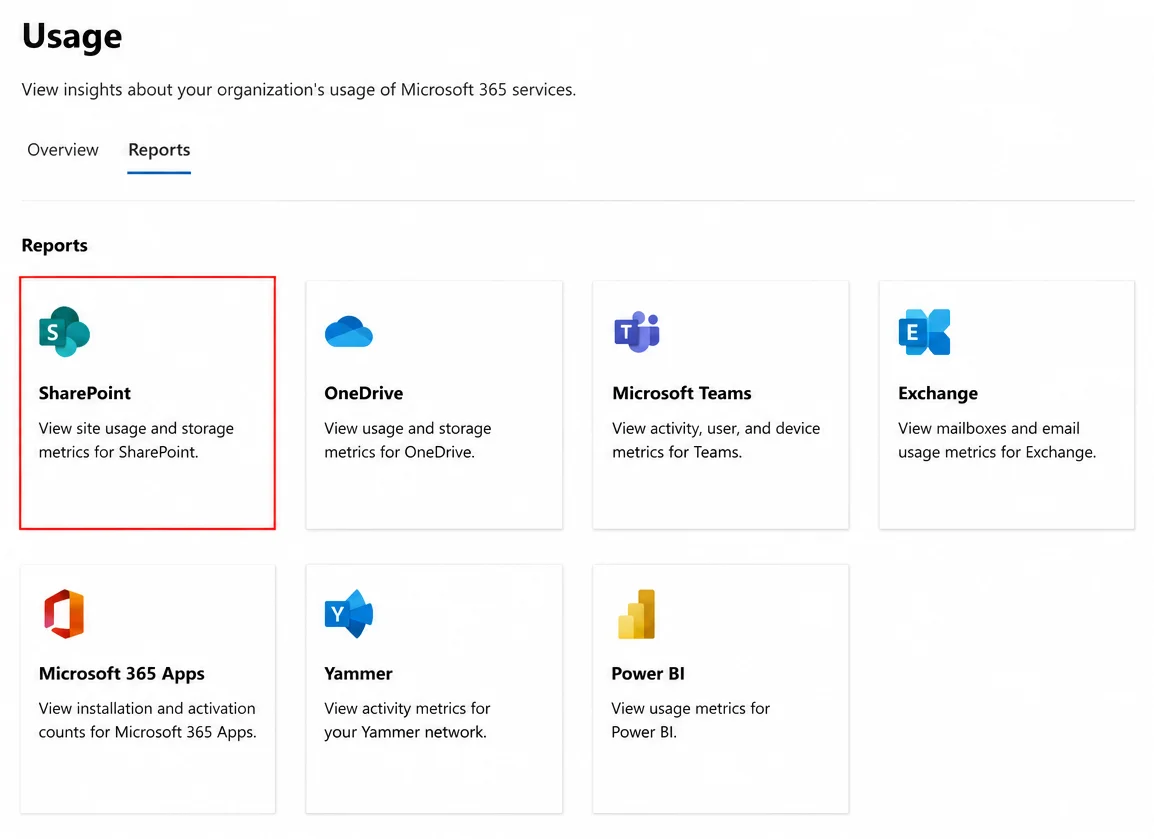
Task: Click the Power BI logo icon
Action: [637, 613]
